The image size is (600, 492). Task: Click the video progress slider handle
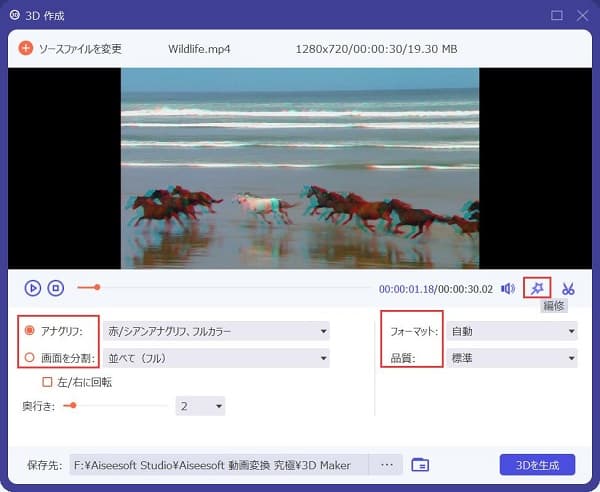tap(97, 287)
